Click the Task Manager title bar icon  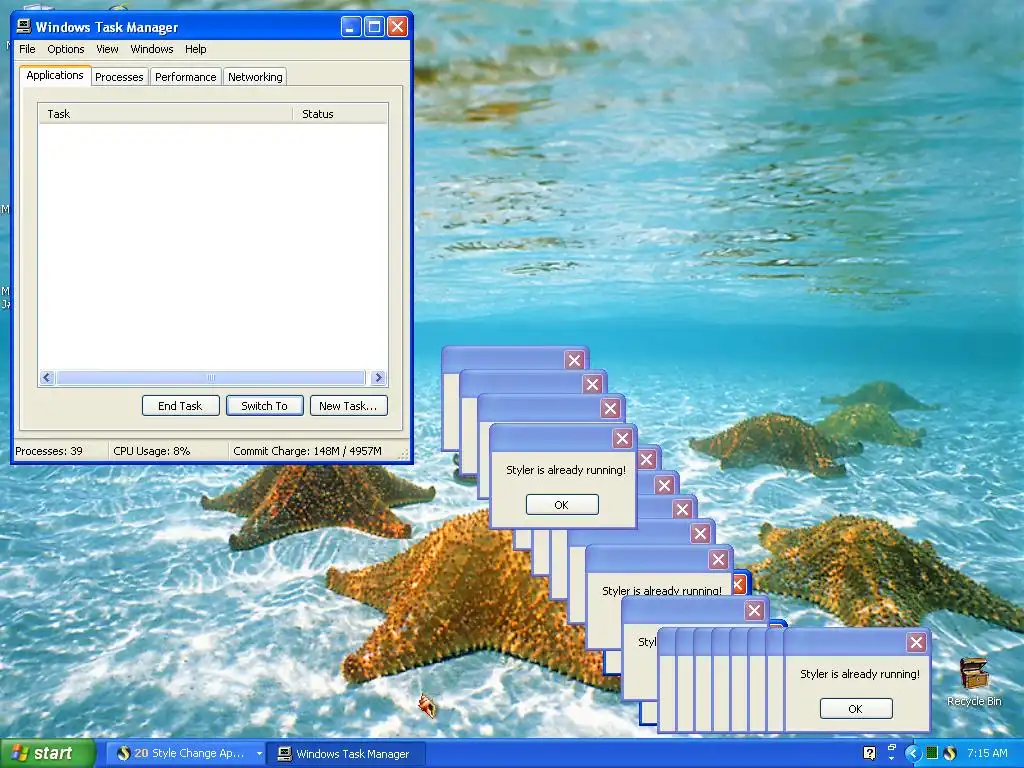(x=24, y=26)
